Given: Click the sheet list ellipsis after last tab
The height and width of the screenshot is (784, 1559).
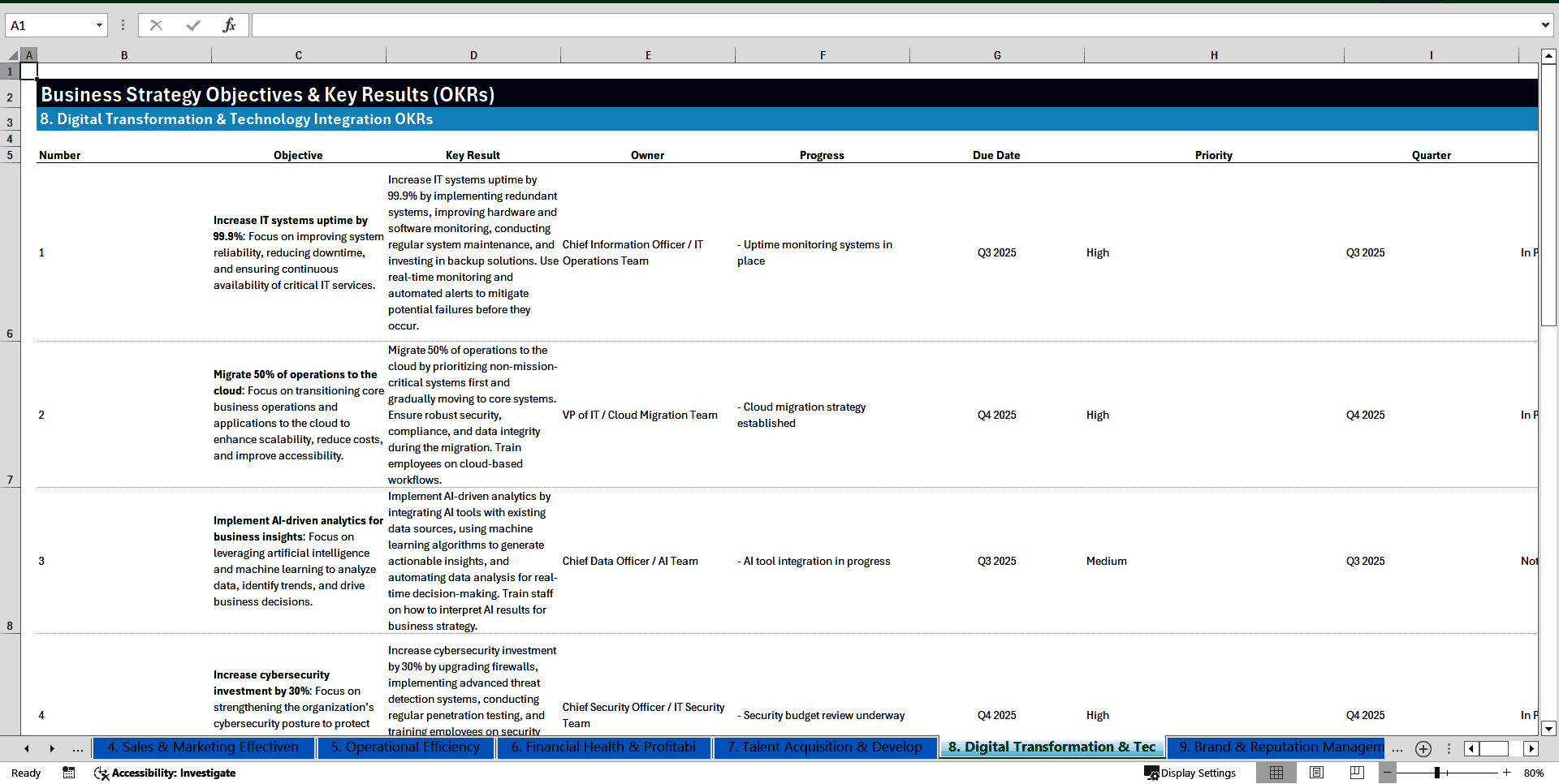Looking at the screenshot, I should (1397, 748).
